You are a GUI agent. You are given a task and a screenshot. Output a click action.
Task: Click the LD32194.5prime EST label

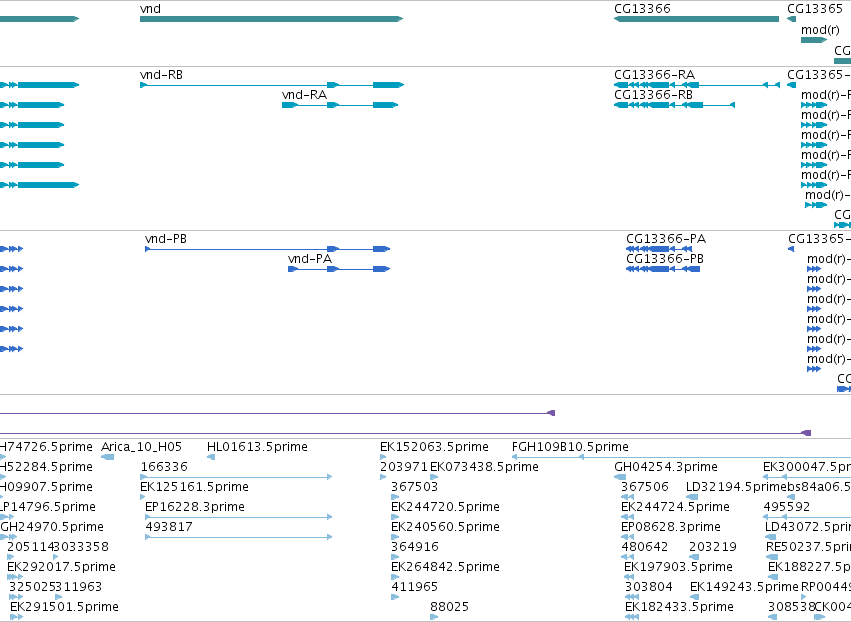(x=735, y=487)
